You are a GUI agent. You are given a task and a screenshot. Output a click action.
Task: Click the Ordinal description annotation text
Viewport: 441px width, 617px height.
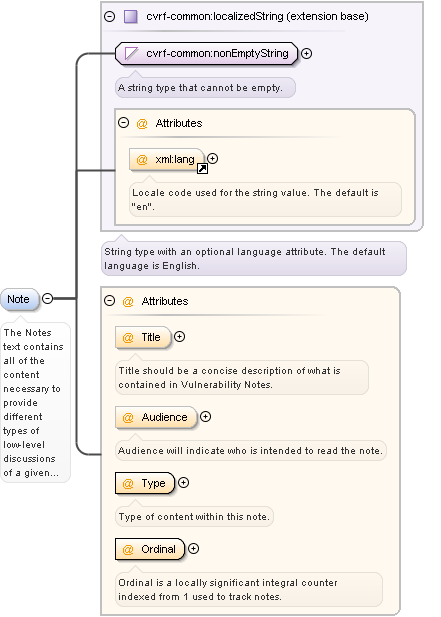click(x=228, y=589)
